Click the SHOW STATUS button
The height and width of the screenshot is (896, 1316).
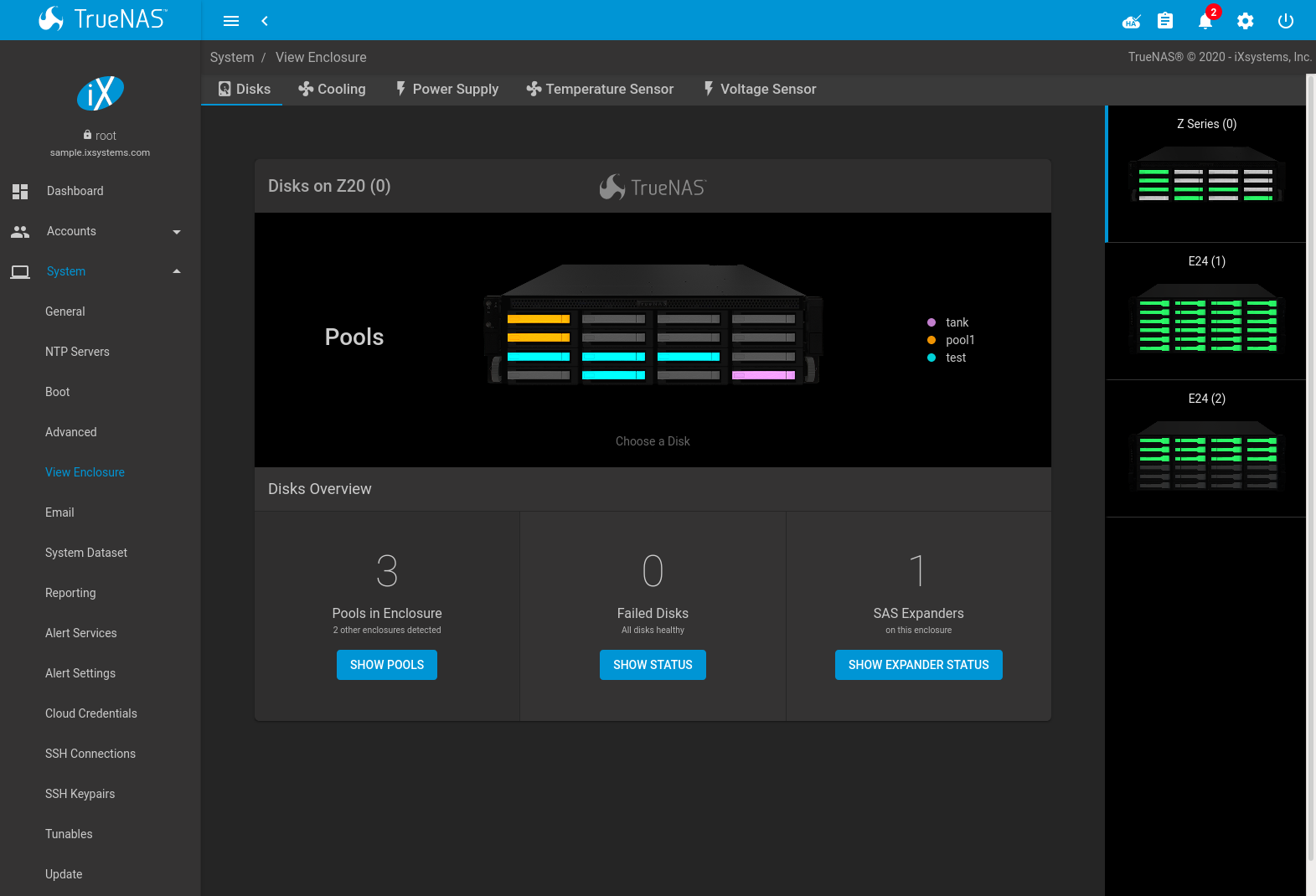tap(653, 665)
